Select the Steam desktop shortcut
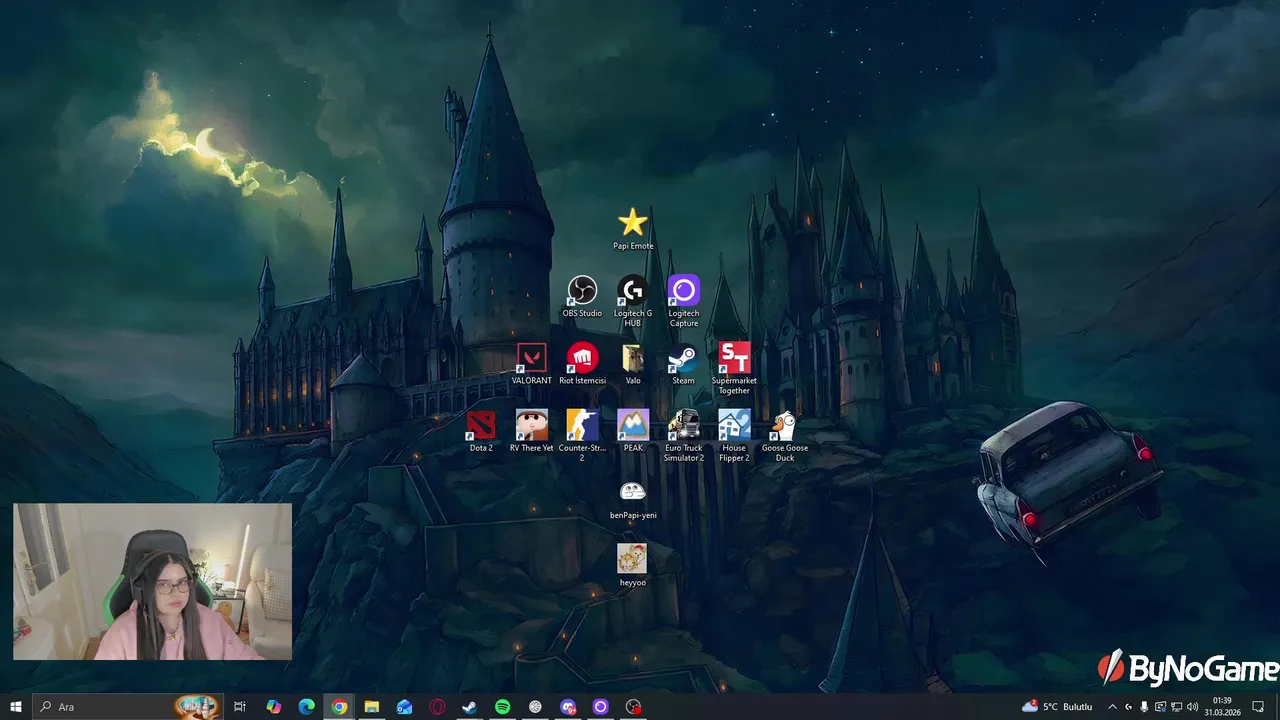This screenshot has width=1280, height=720. (x=683, y=364)
